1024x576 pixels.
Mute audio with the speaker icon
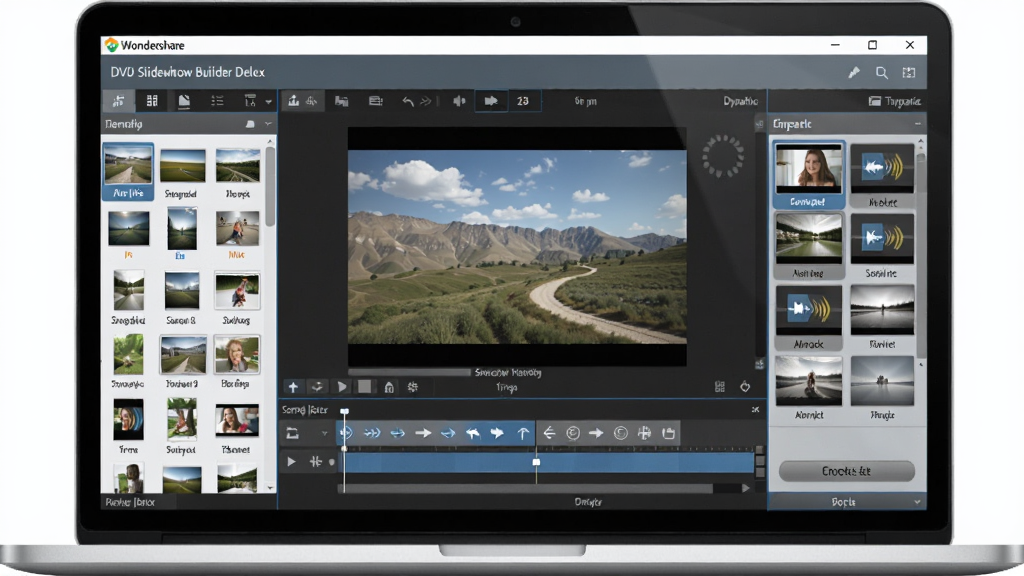(x=459, y=101)
